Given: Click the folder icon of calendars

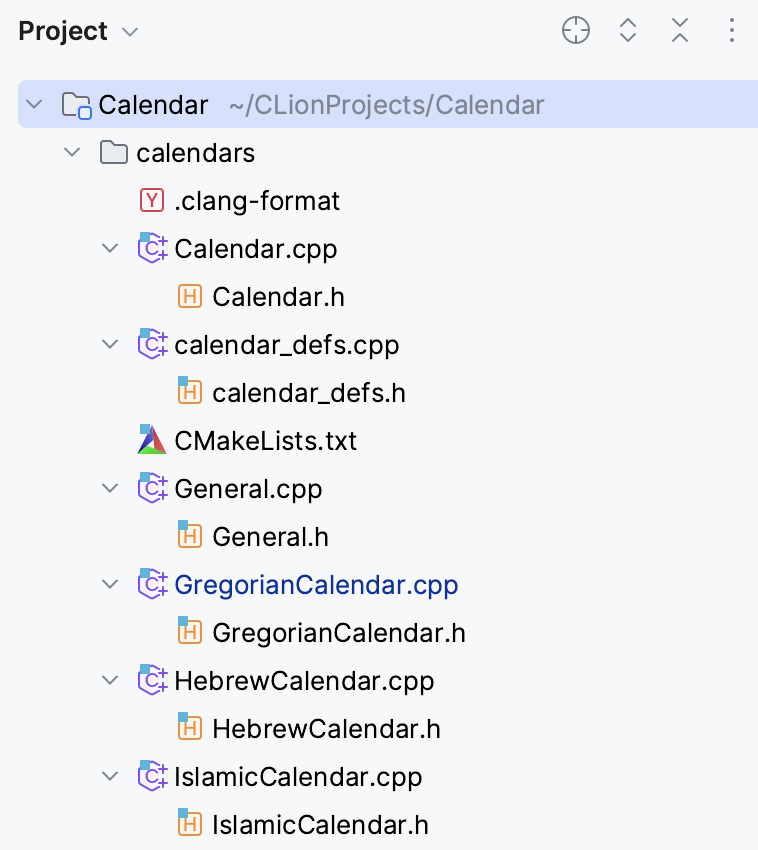Looking at the screenshot, I should pyautogui.click(x=113, y=152).
